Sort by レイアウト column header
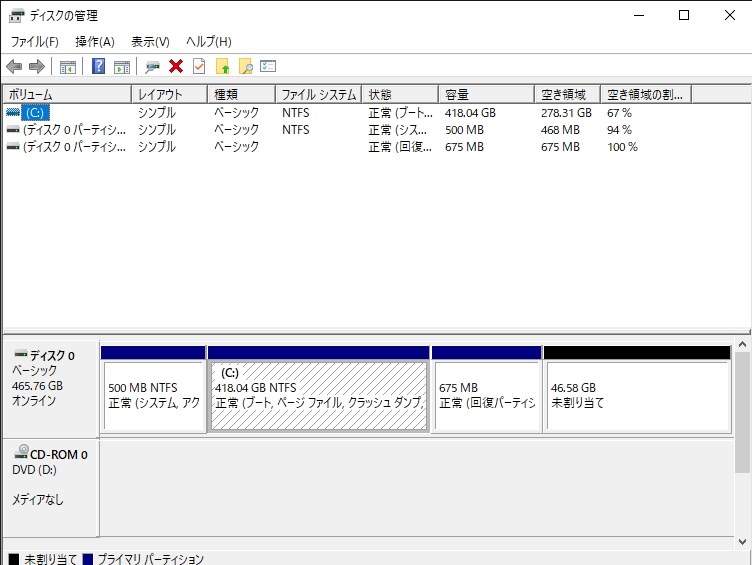 pyautogui.click(x=169, y=94)
